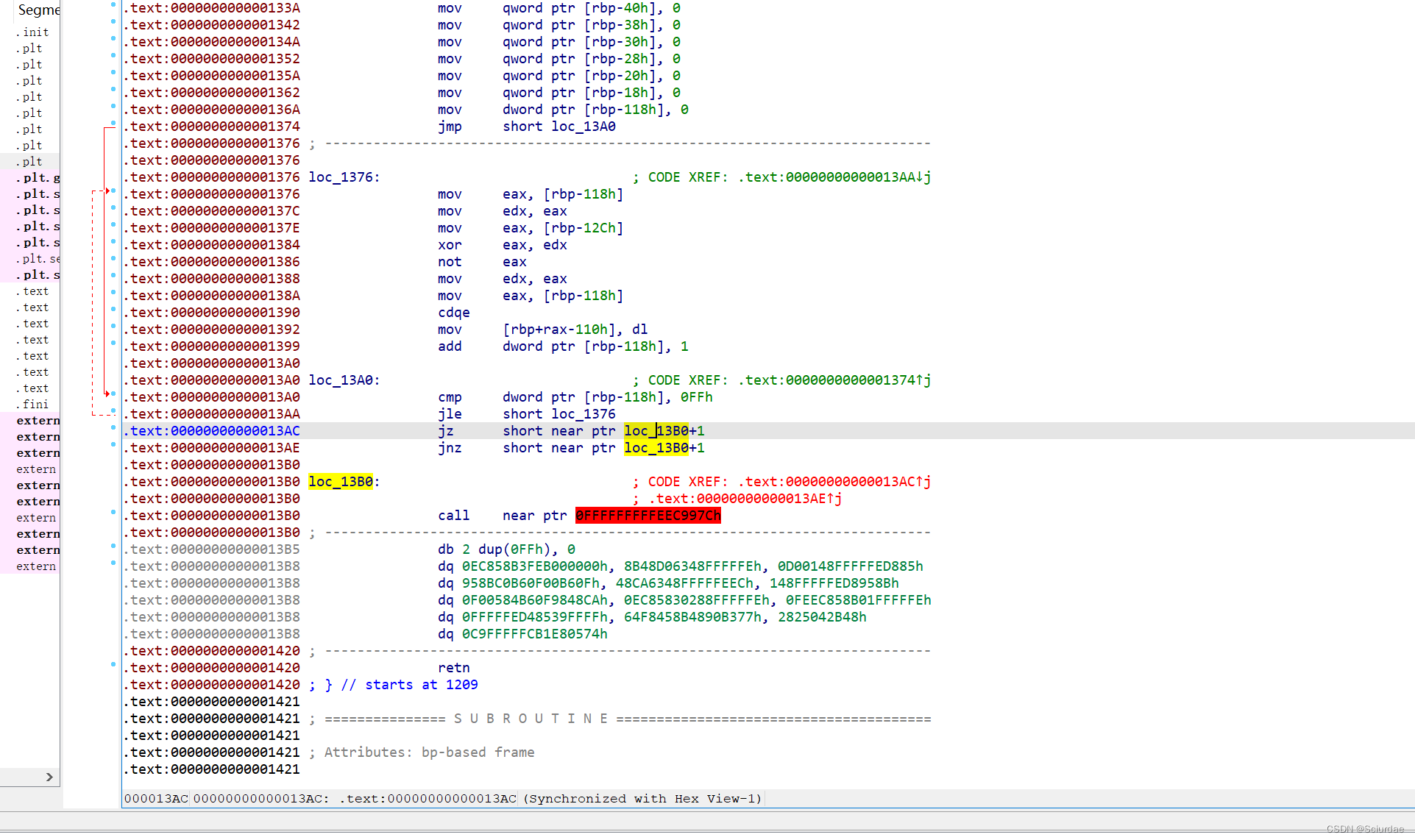Image resolution: width=1415 pixels, height=840 pixels.
Task: Select the .fini segment in the sidebar
Action: click(x=32, y=404)
